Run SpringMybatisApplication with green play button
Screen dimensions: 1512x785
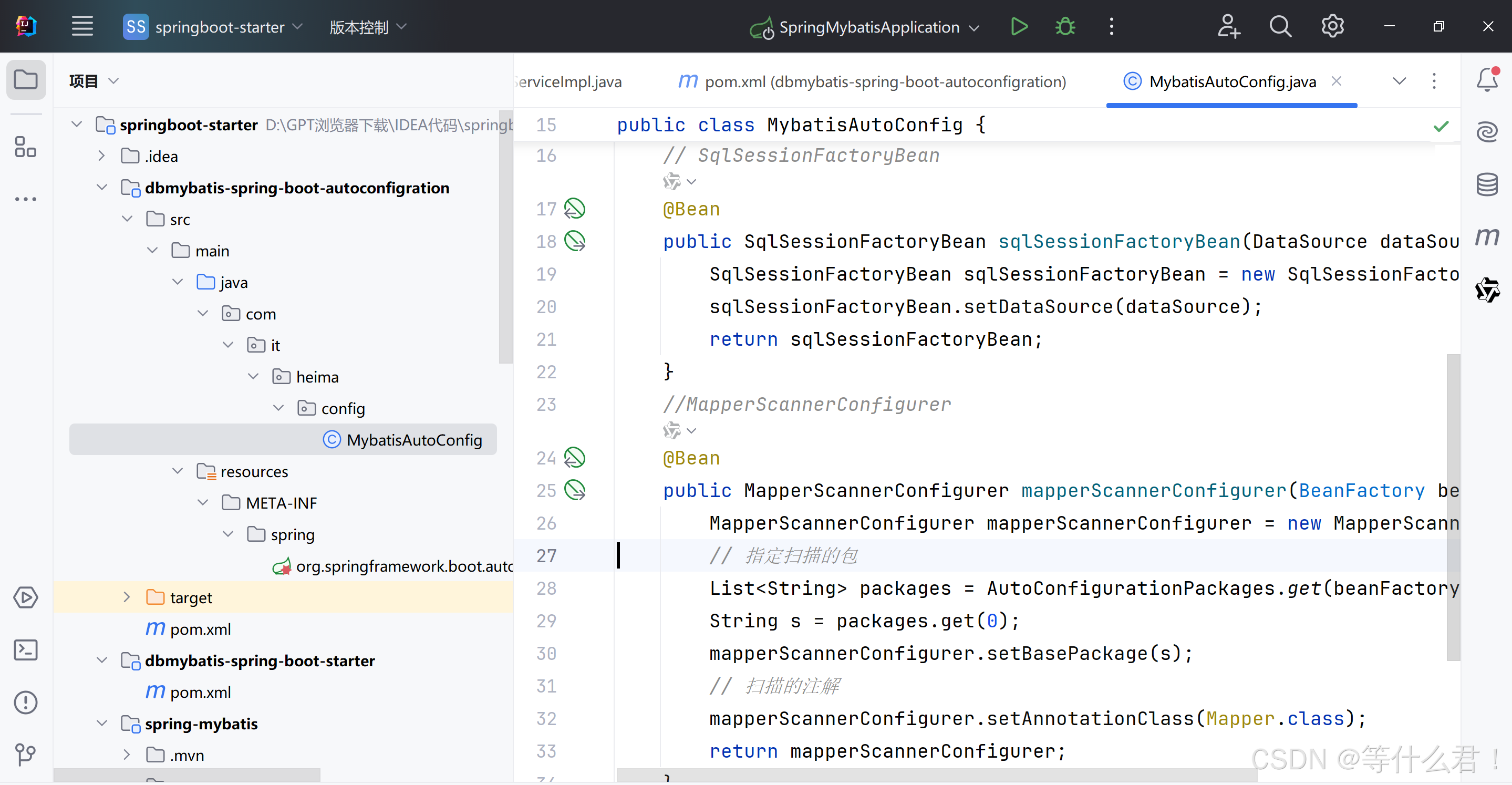click(1019, 26)
